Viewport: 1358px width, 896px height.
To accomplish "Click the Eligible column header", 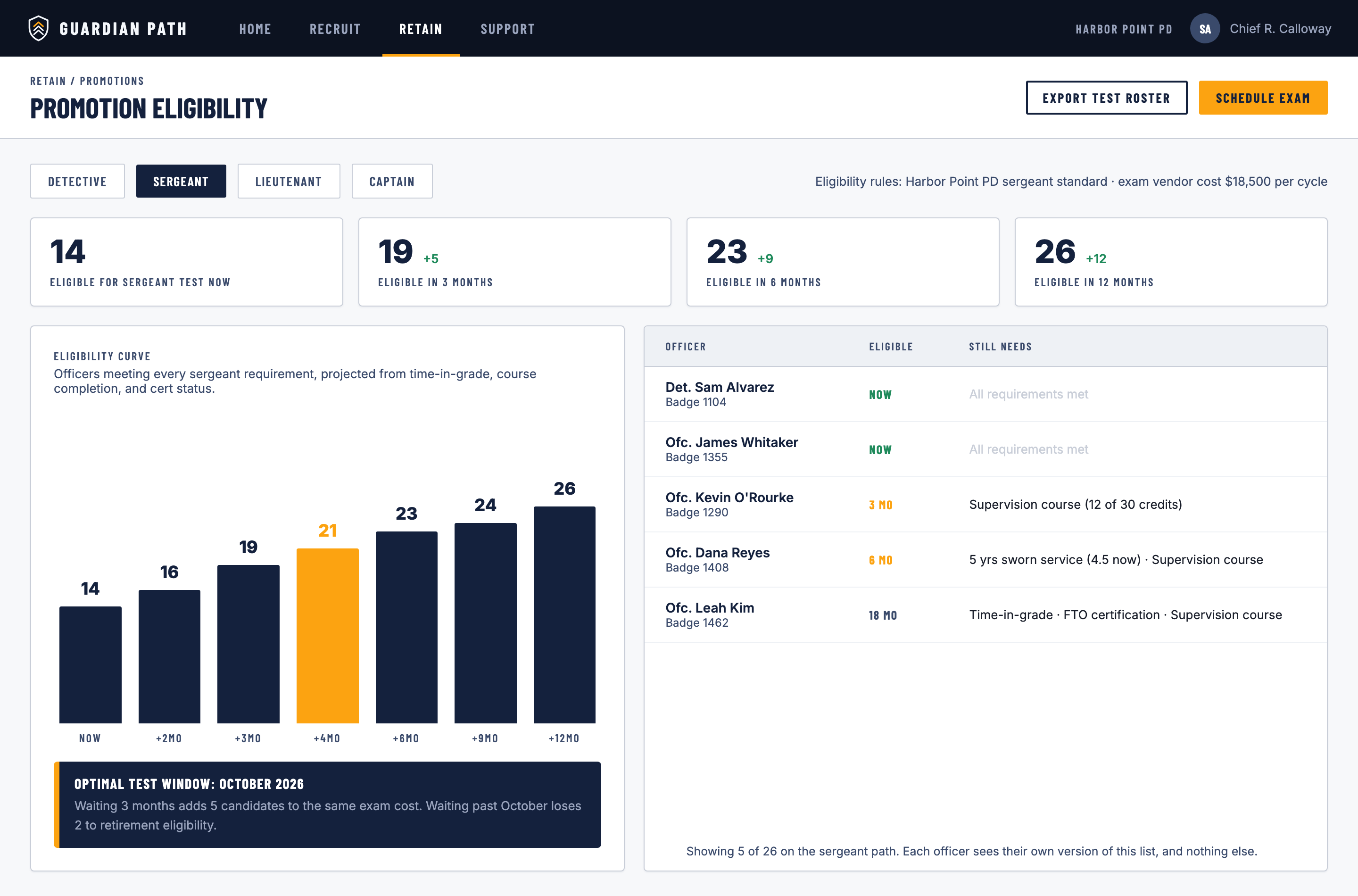I will 891,346.
